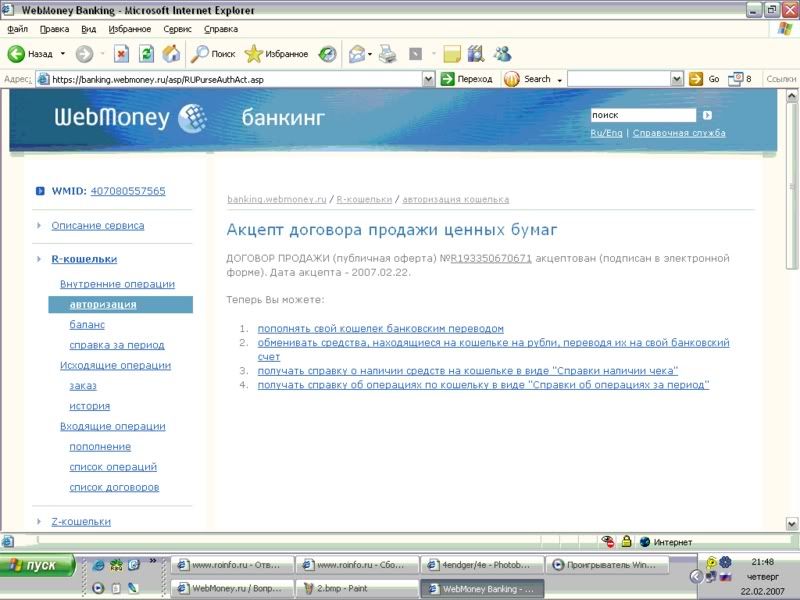Open Favorites (Избранное) star button
The width and height of the screenshot is (800, 600).
[276, 54]
